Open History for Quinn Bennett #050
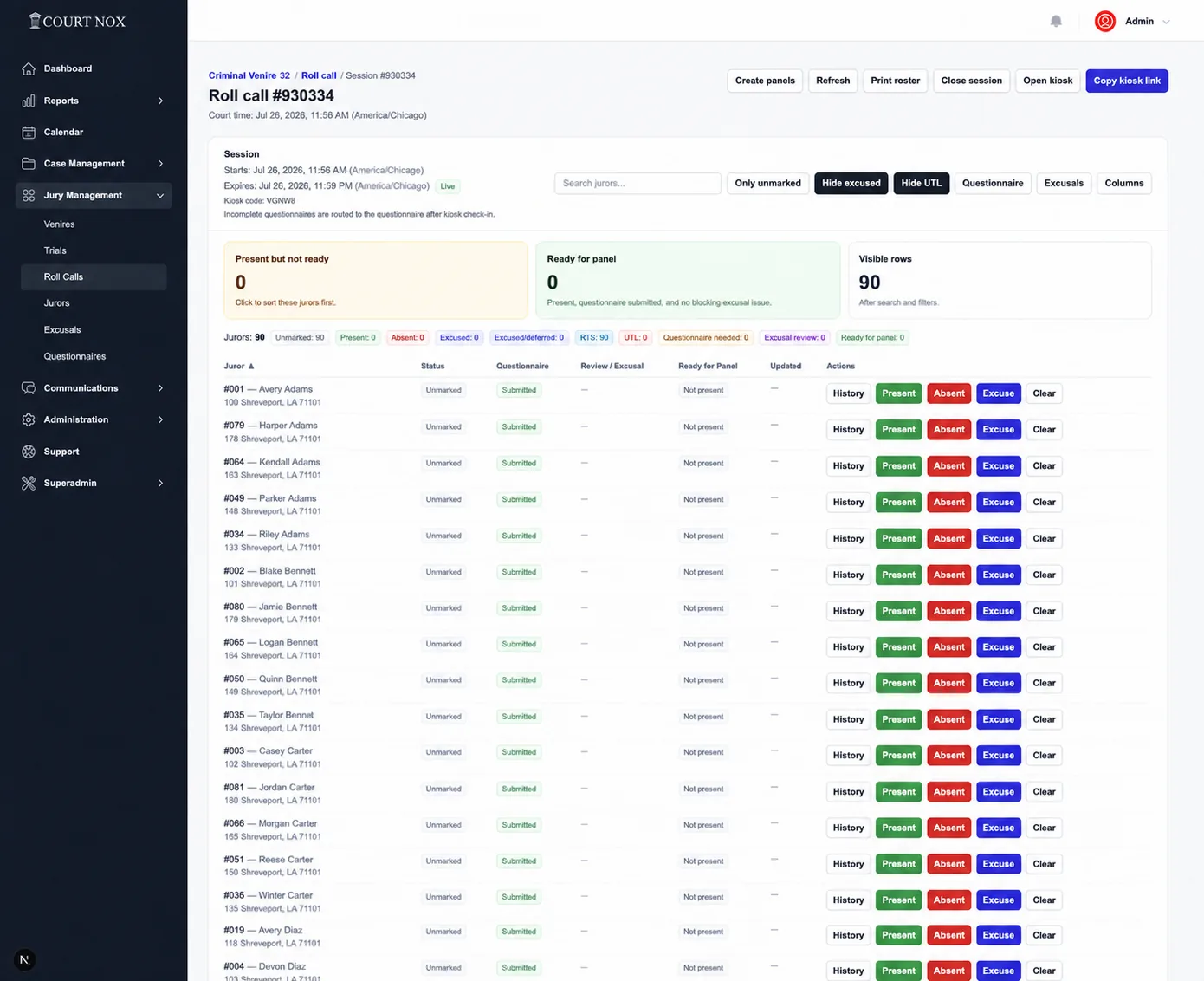The height and width of the screenshot is (981, 1204). coord(848,683)
